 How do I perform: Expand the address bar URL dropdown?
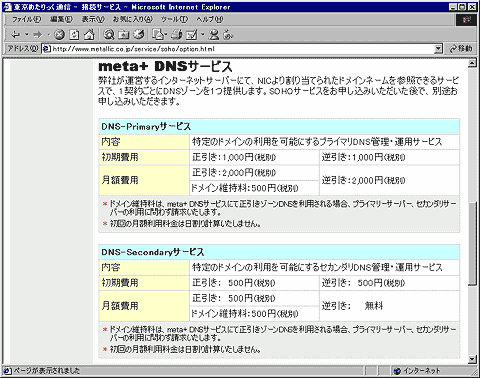(x=438, y=49)
